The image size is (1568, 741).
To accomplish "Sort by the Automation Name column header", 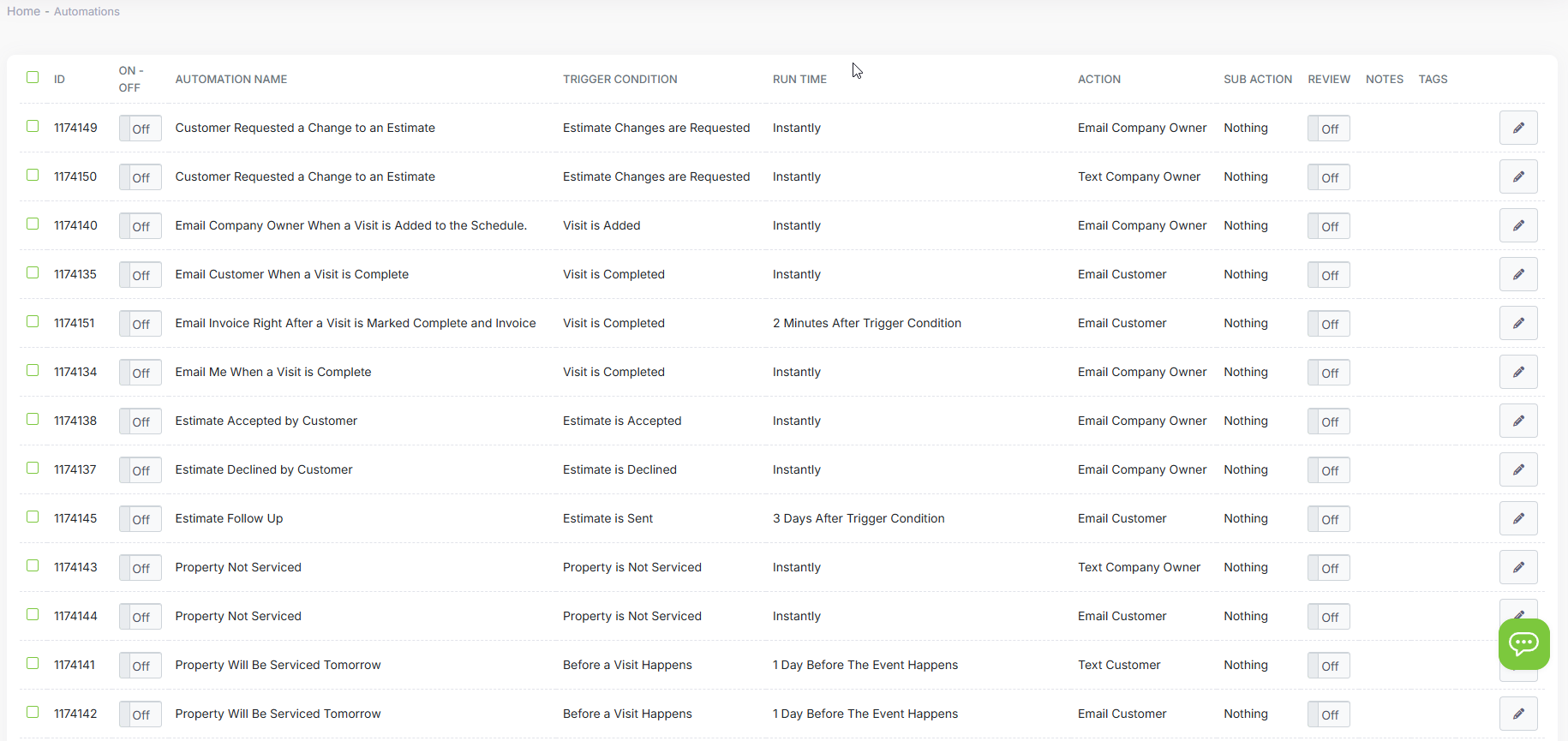I will point(230,79).
